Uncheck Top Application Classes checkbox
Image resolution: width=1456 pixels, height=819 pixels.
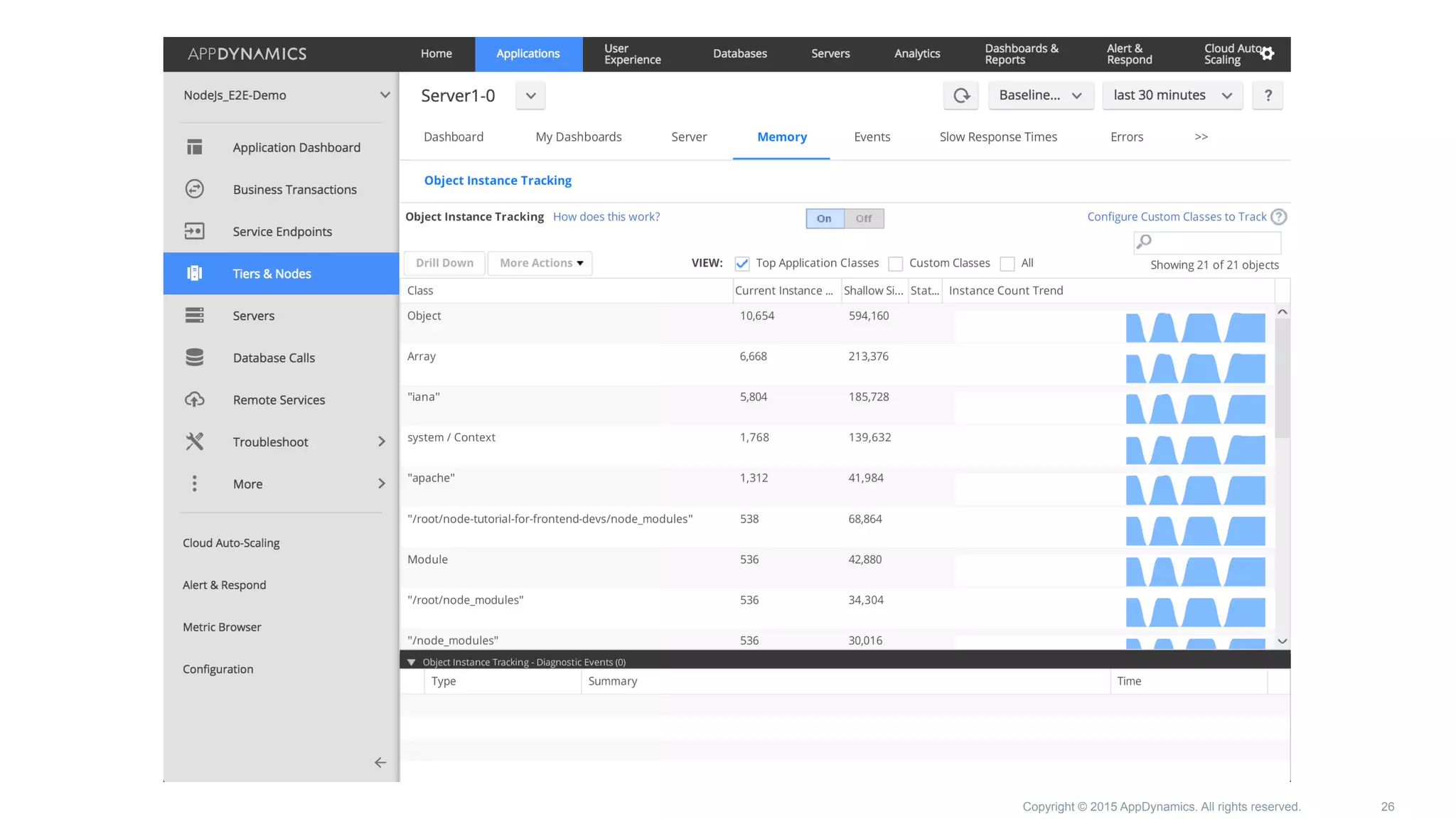point(742,264)
